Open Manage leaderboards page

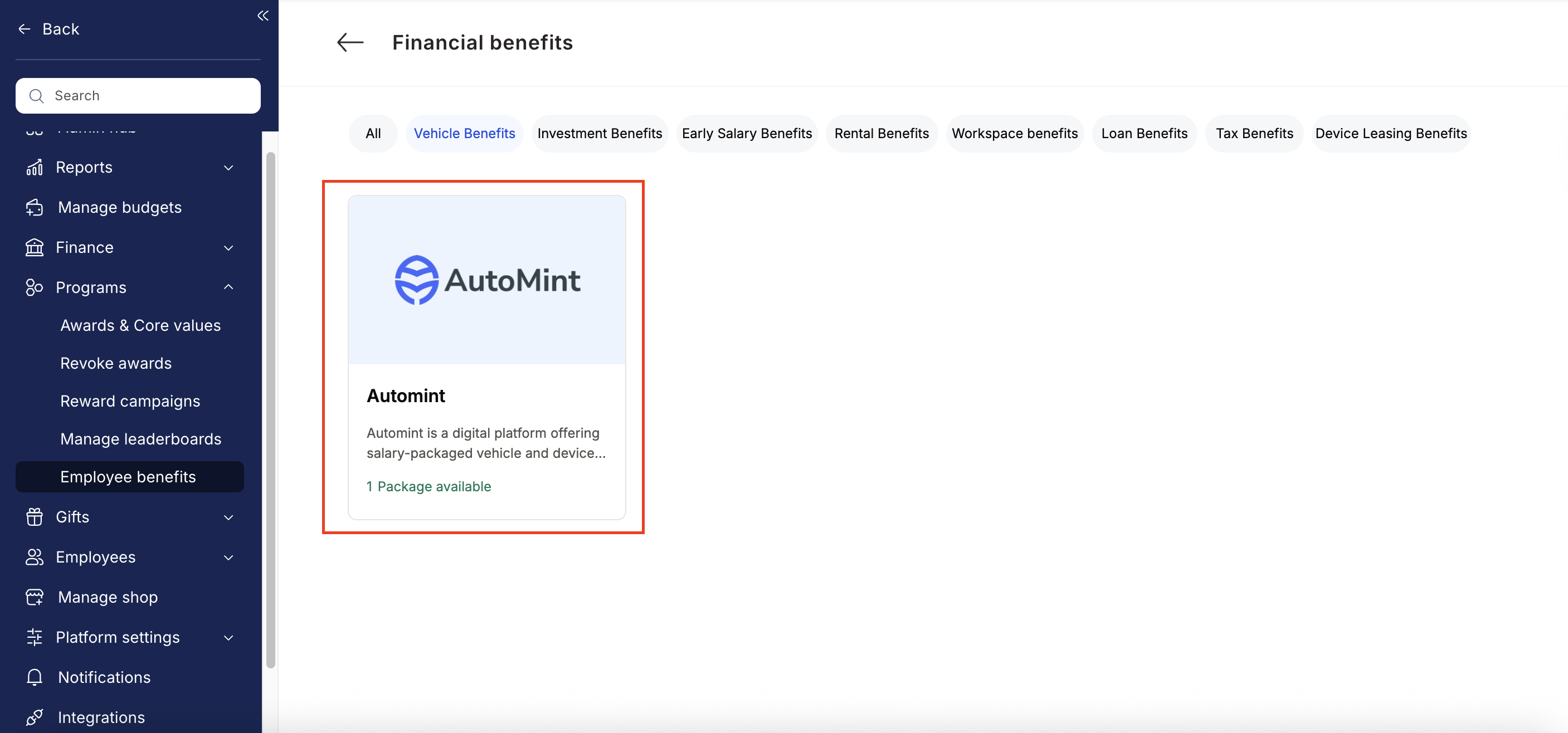click(140, 438)
